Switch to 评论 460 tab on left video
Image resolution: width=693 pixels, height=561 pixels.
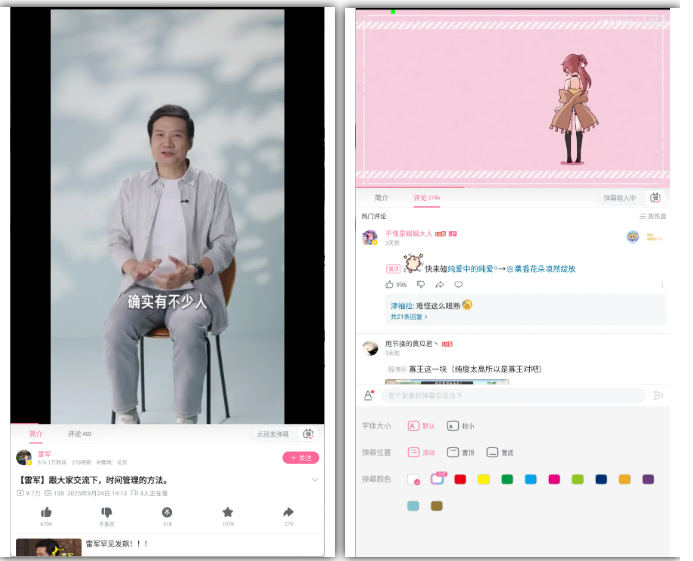(x=79, y=434)
